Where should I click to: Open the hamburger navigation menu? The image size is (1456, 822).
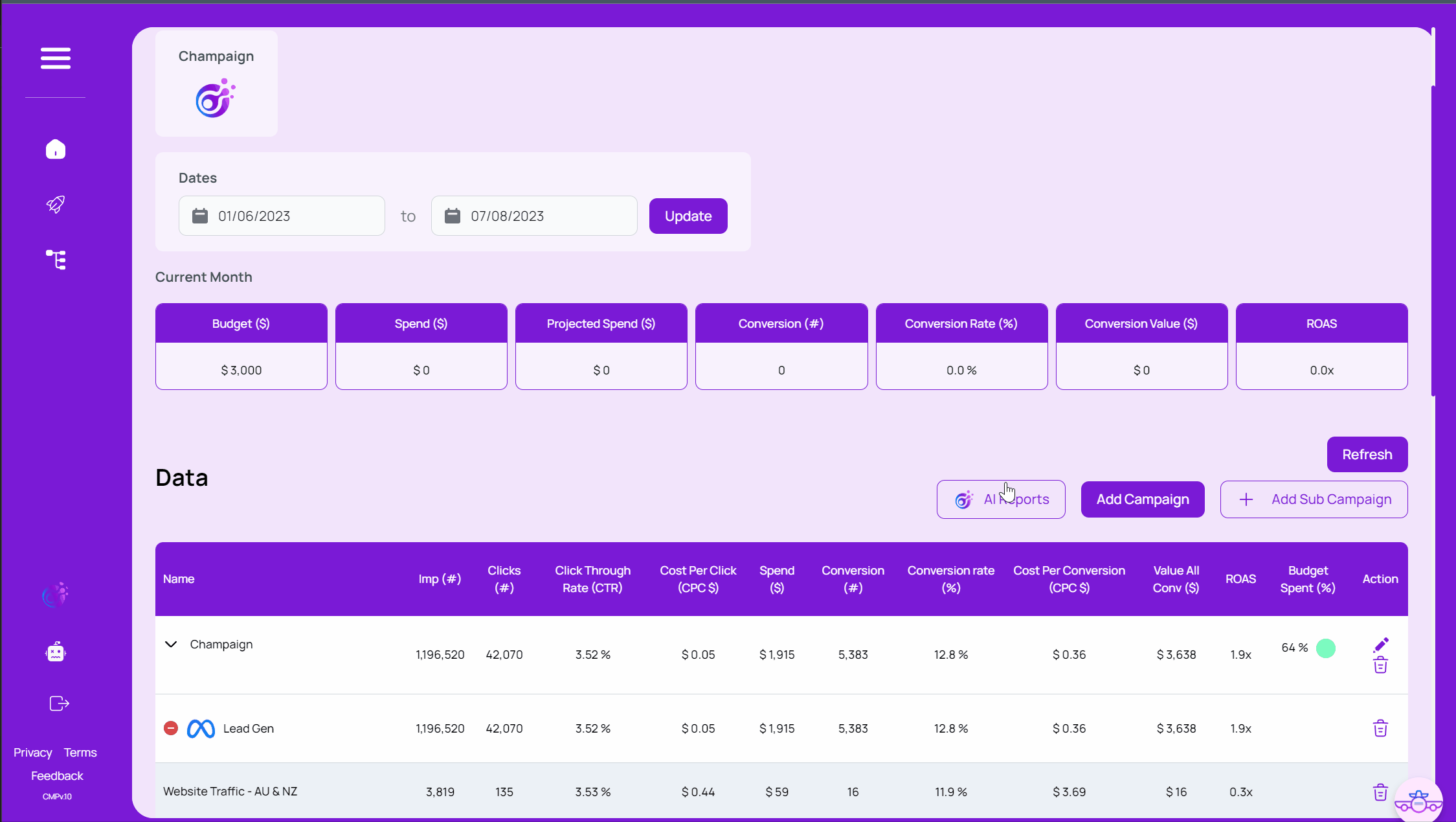pyautogui.click(x=56, y=58)
